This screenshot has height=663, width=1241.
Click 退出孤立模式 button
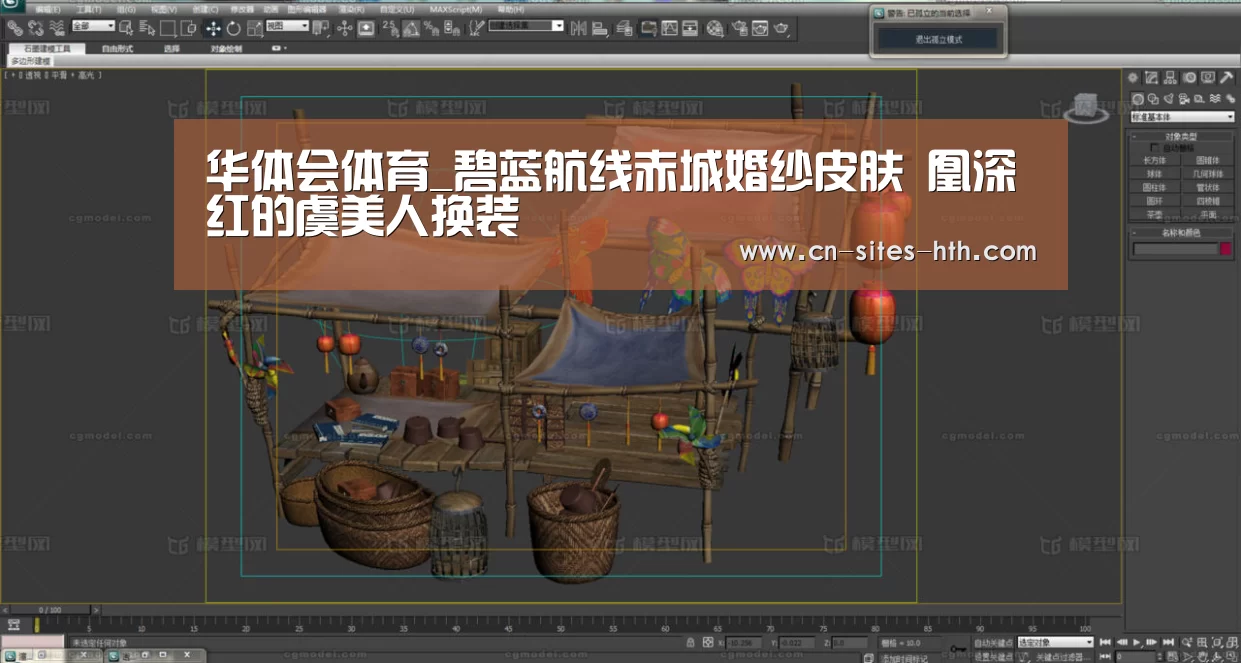[x=937, y=39]
